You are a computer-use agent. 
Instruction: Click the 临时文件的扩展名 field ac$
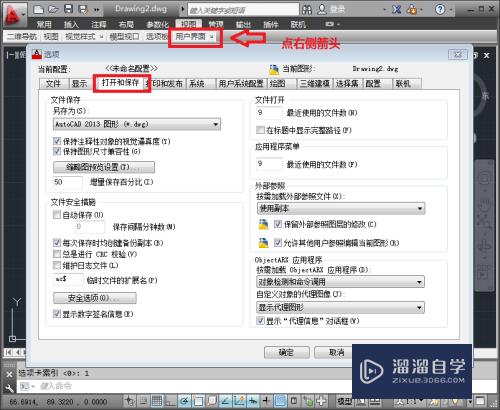pos(68,279)
